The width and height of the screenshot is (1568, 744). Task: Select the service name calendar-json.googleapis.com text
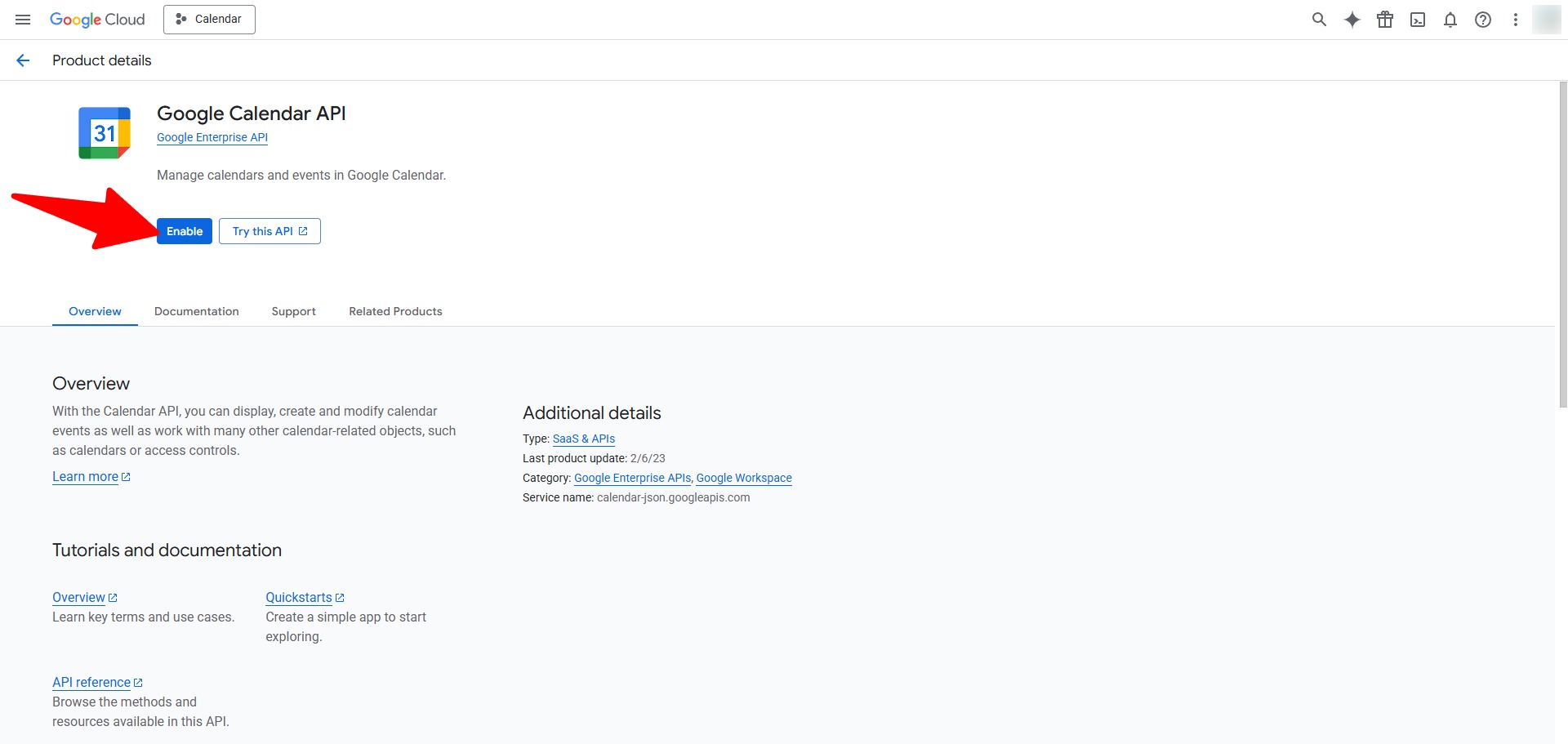[673, 497]
